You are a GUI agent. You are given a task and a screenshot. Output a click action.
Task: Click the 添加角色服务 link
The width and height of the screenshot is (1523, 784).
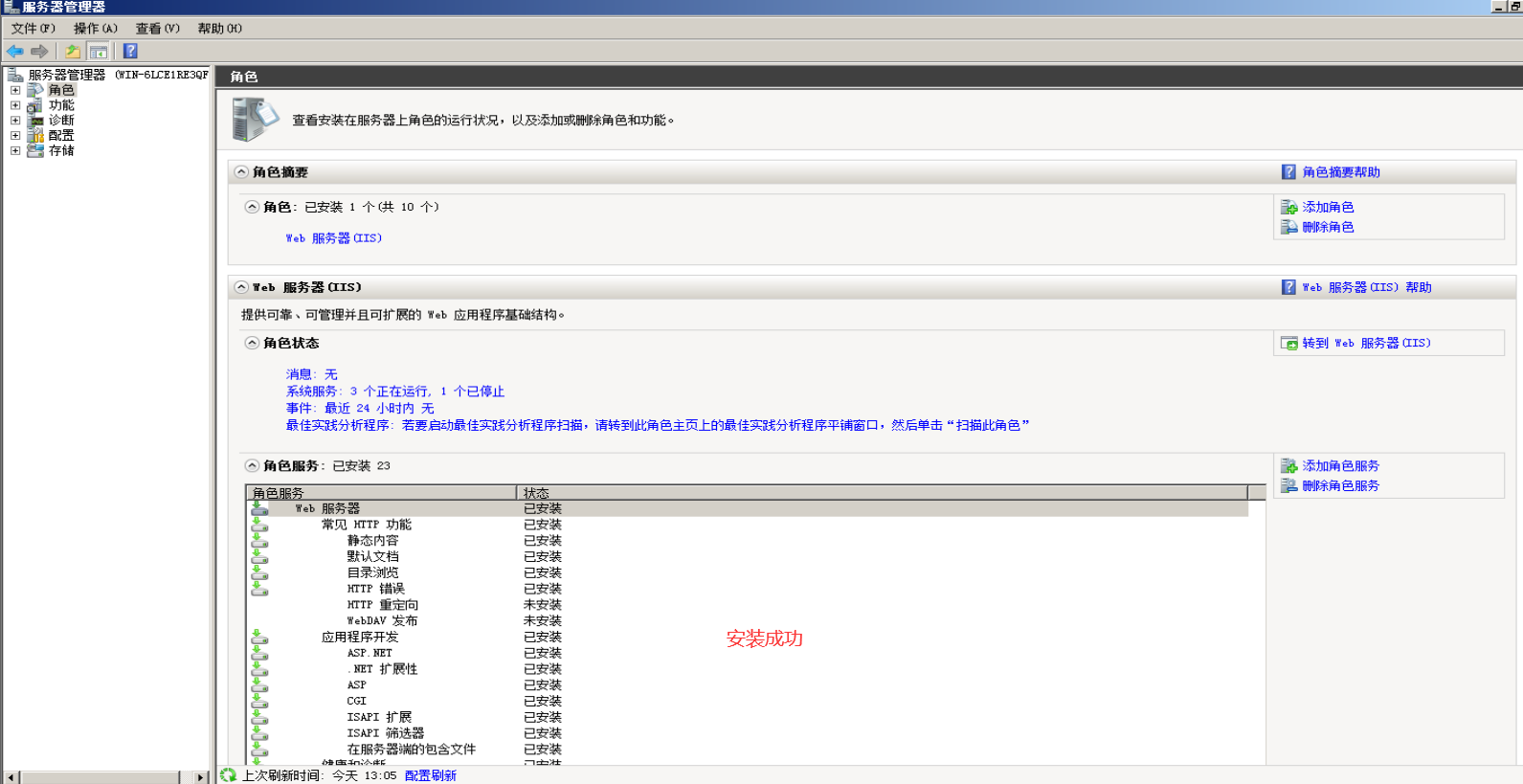pos(1340,466)
